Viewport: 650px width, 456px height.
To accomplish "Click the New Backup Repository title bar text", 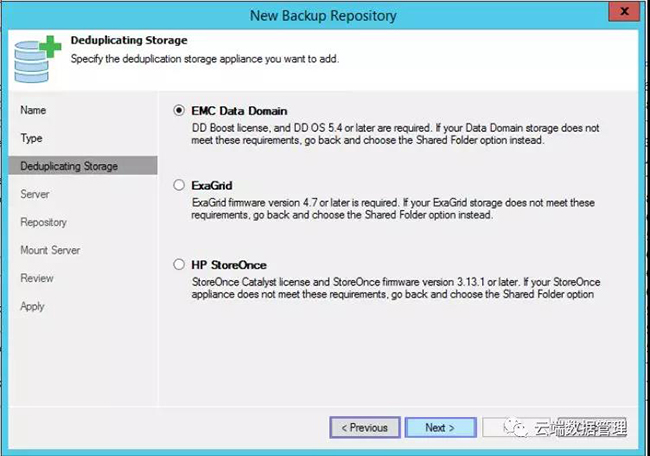I will click(x=323, y=16).
